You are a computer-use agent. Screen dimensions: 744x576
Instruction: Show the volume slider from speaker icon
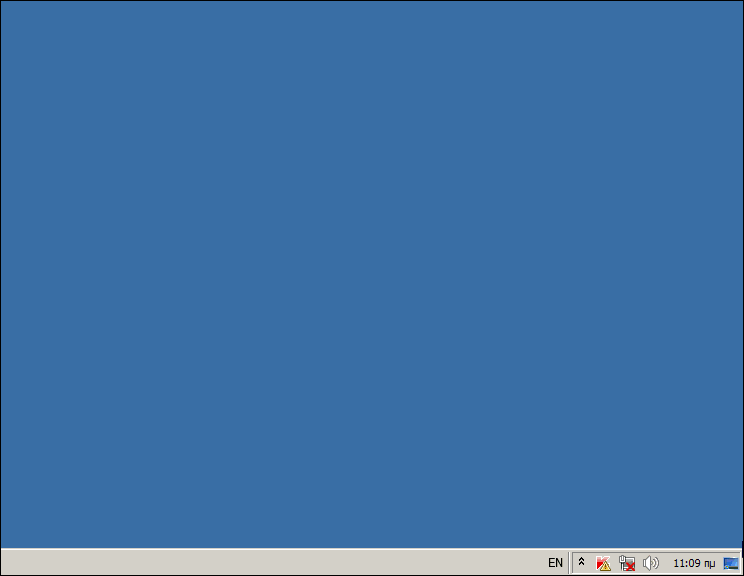pyautogui.click(x=651, y=563)
